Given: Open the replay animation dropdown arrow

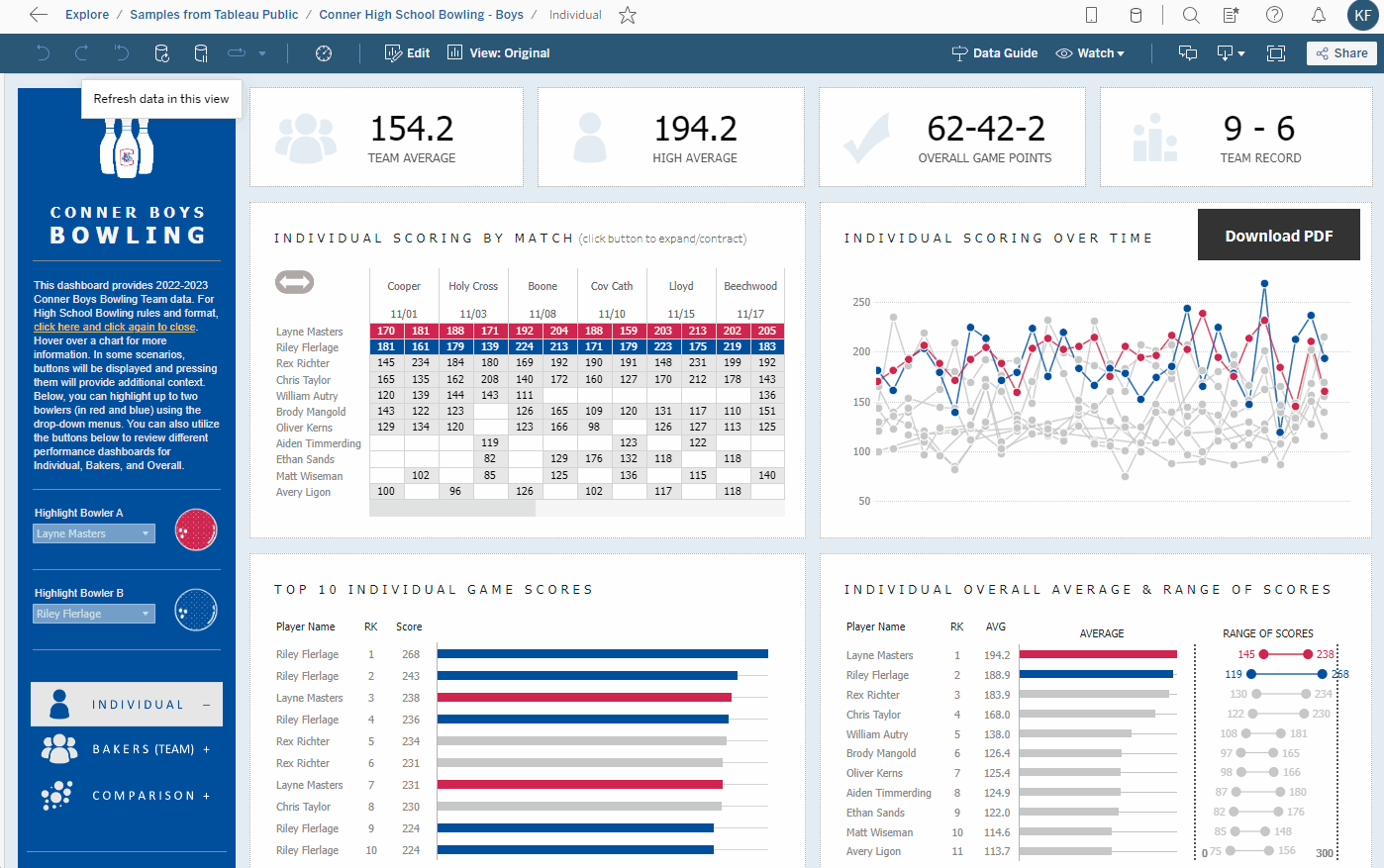Looking at the screenshot, I should 262,53.
